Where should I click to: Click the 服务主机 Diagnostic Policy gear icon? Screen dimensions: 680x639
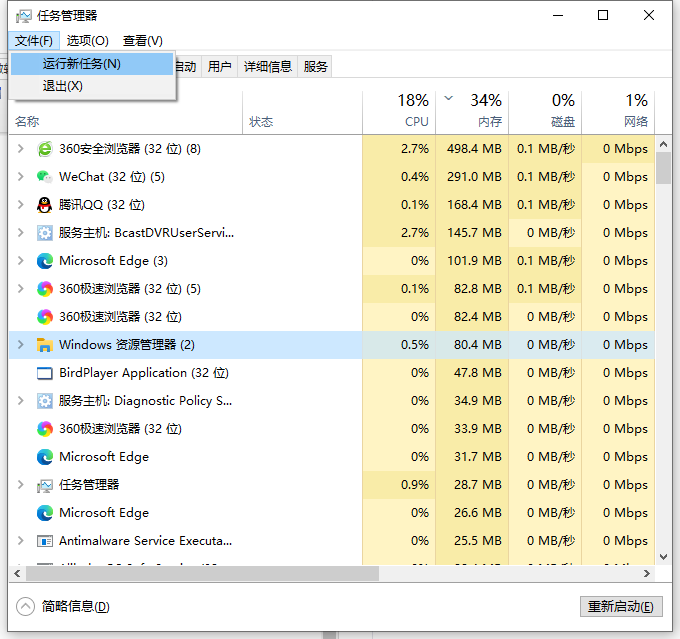click(x=45, y=401)
